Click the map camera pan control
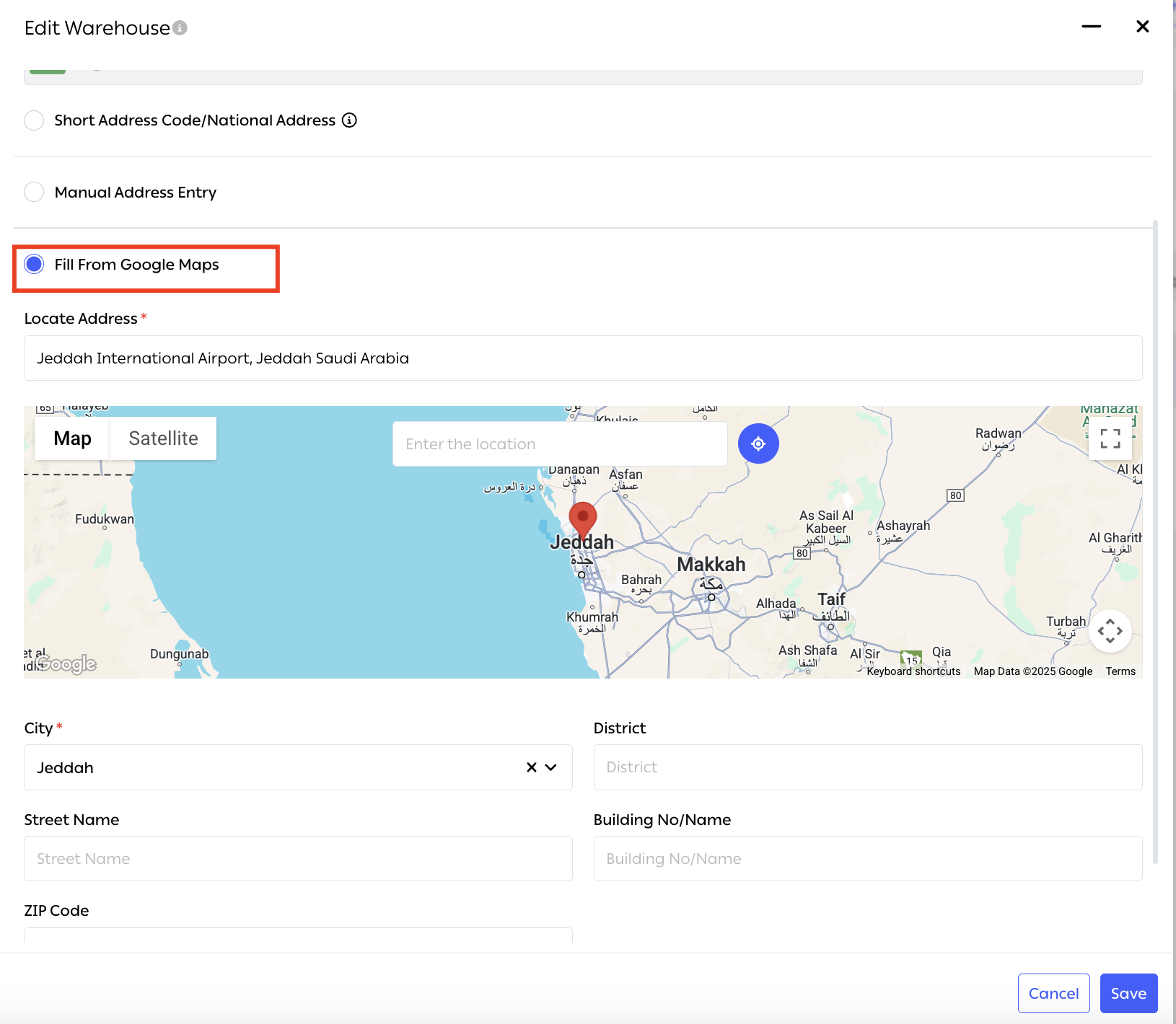Viewport: 1176px width, 1024px height. click(x=1110, y=631)
